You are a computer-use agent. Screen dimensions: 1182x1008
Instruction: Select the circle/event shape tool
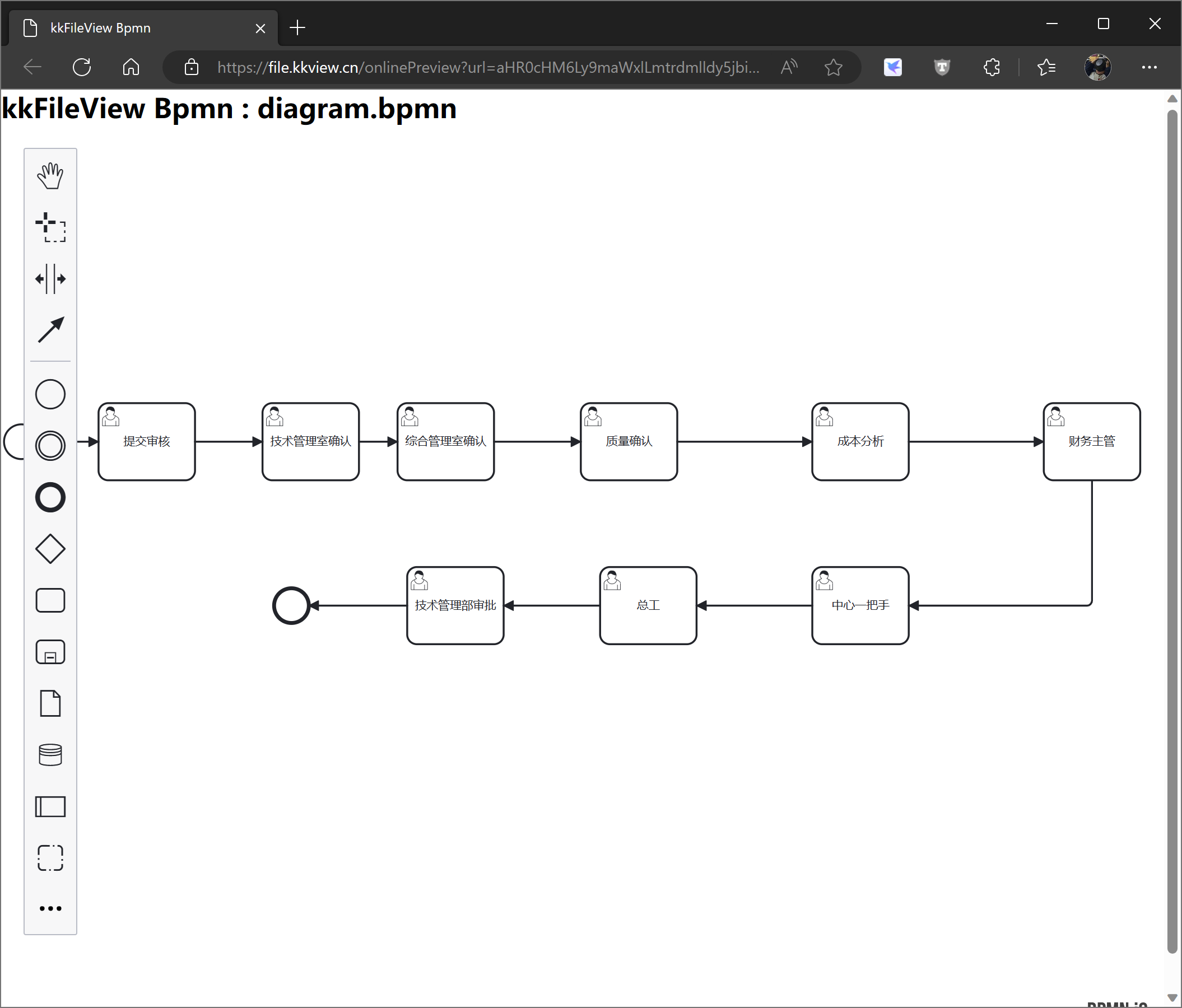[x=51, y=394]
